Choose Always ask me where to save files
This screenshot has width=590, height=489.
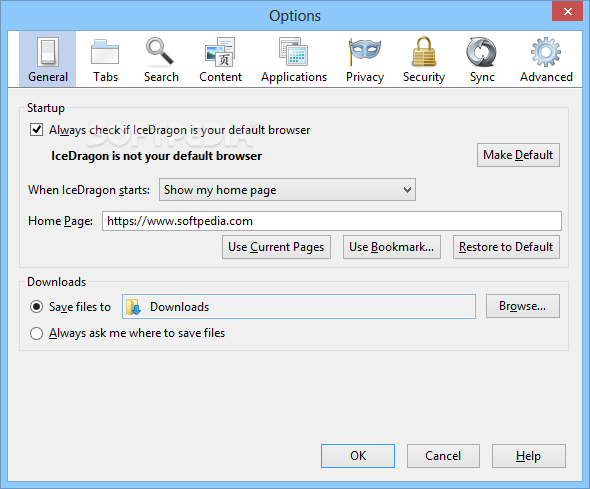[x=36, y=333]
